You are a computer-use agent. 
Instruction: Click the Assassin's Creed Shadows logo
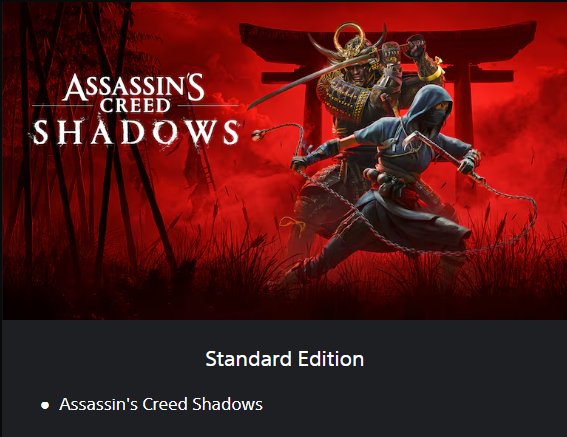pyautogui.click(x=136, y=110)
